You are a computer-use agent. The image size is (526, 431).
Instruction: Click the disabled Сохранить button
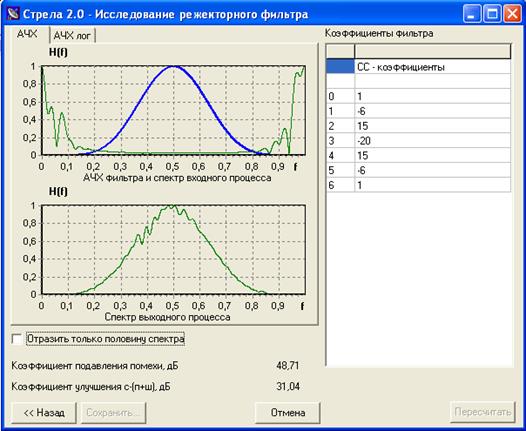click(x=113, y=413)
